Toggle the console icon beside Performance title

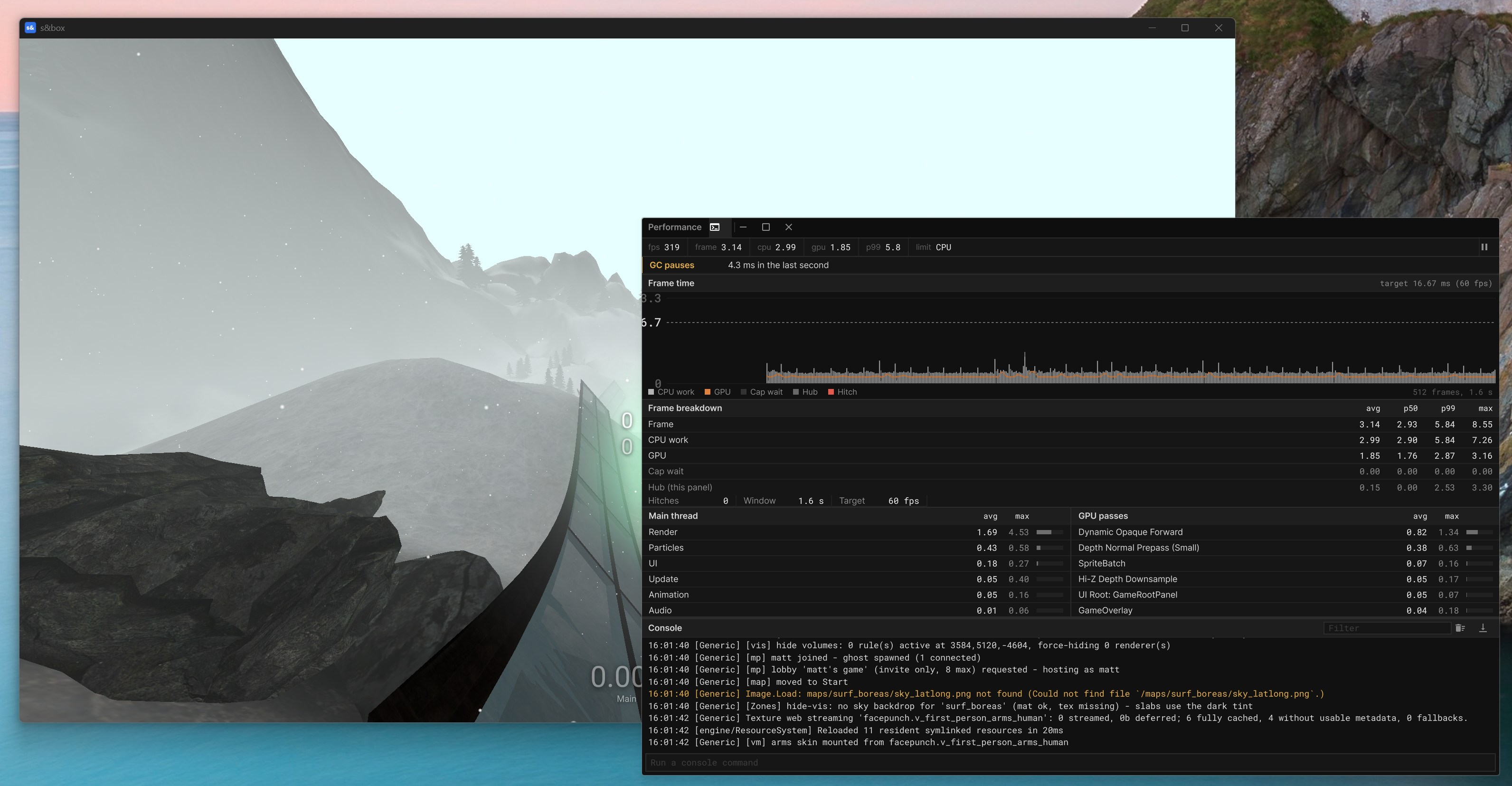[714, 227]
